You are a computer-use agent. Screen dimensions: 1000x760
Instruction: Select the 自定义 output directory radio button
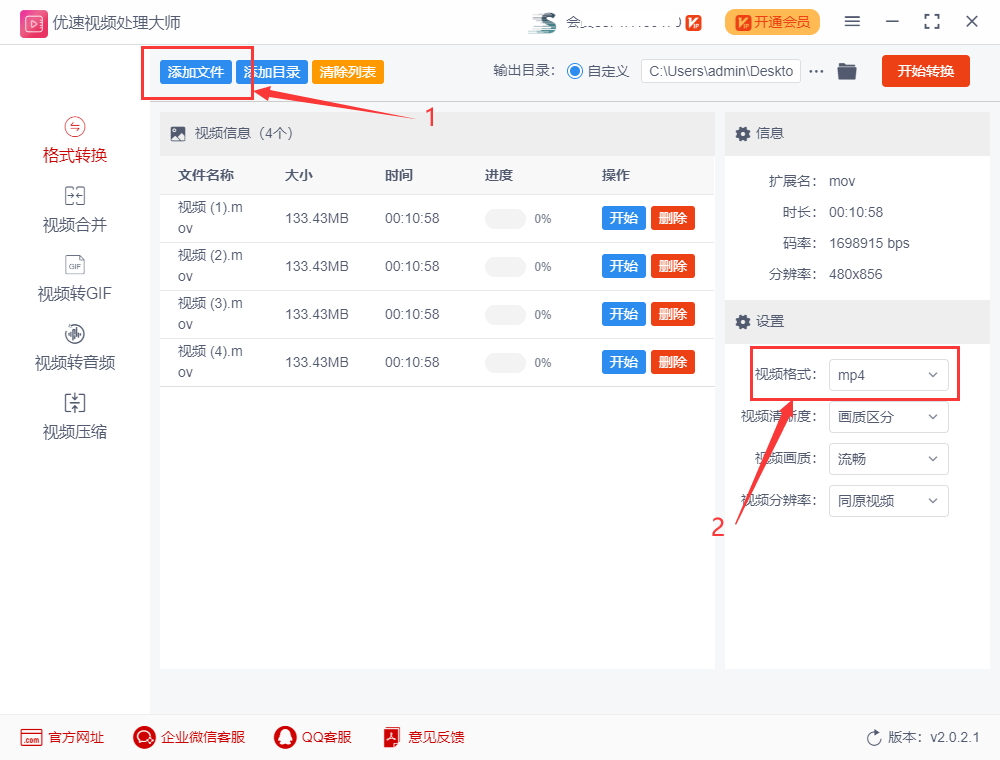[575, 71]
